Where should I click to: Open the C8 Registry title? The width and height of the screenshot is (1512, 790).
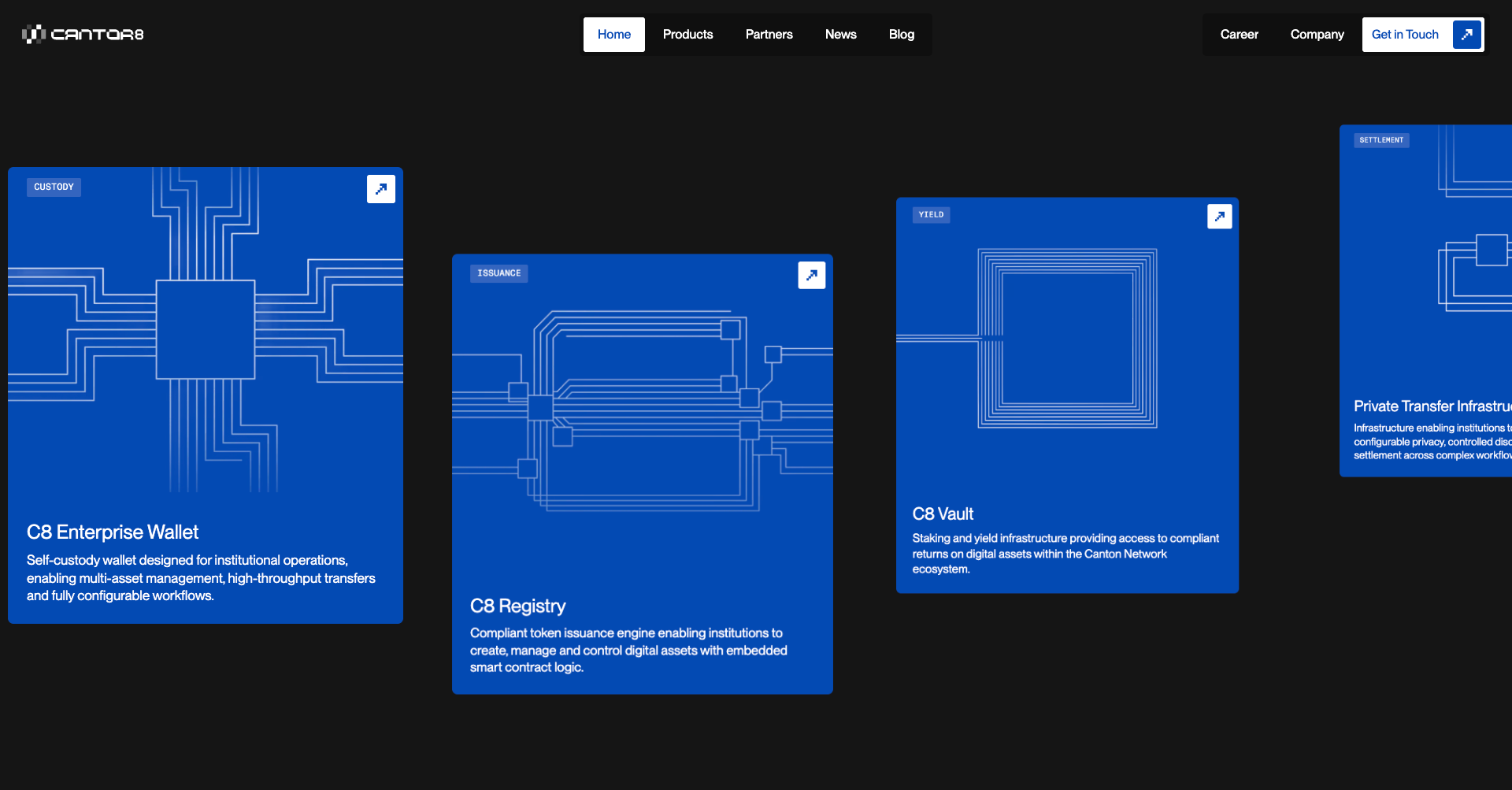(518, 606)
